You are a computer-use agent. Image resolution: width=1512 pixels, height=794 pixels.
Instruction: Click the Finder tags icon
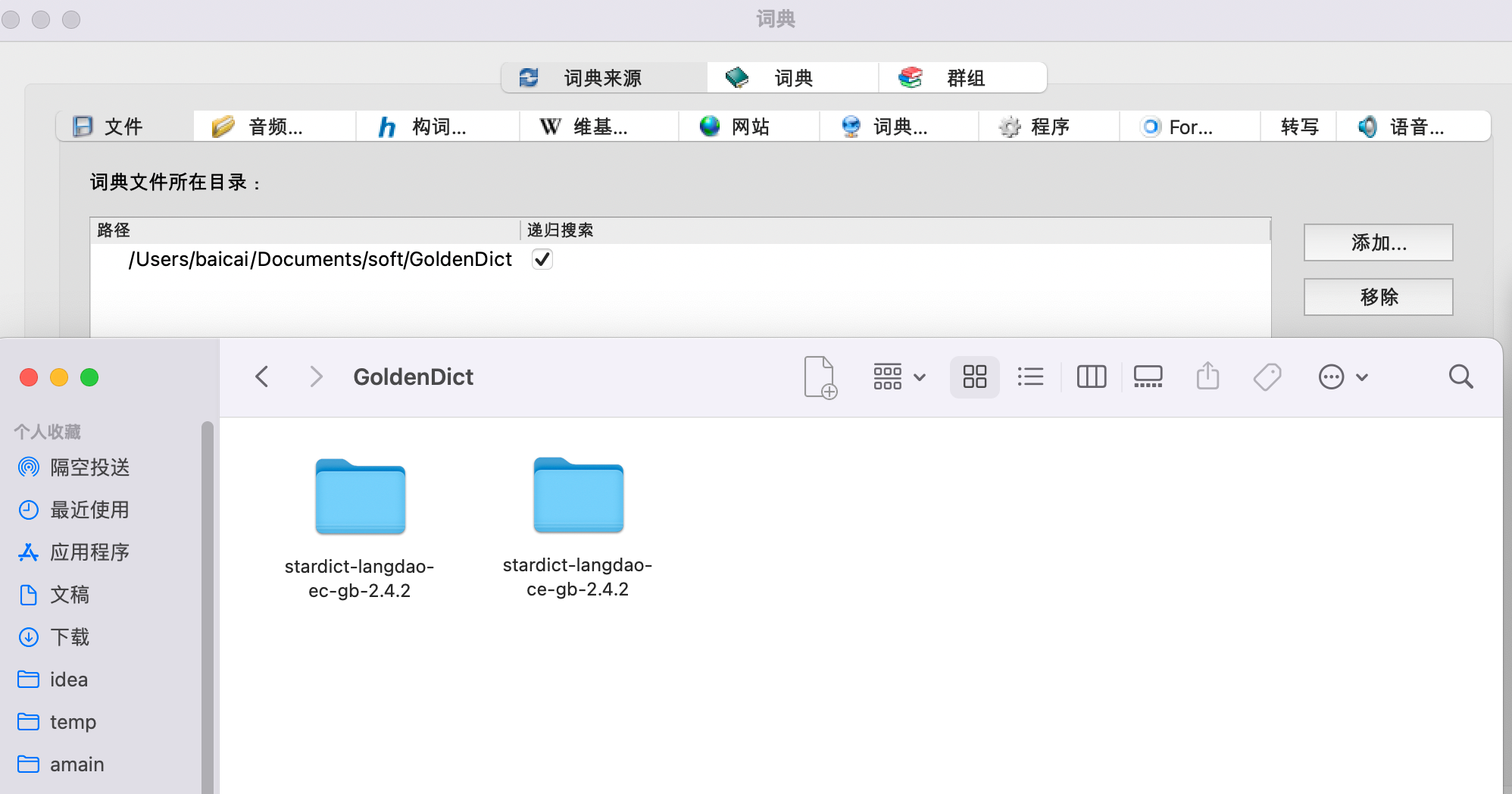(x=1267, y=377)
